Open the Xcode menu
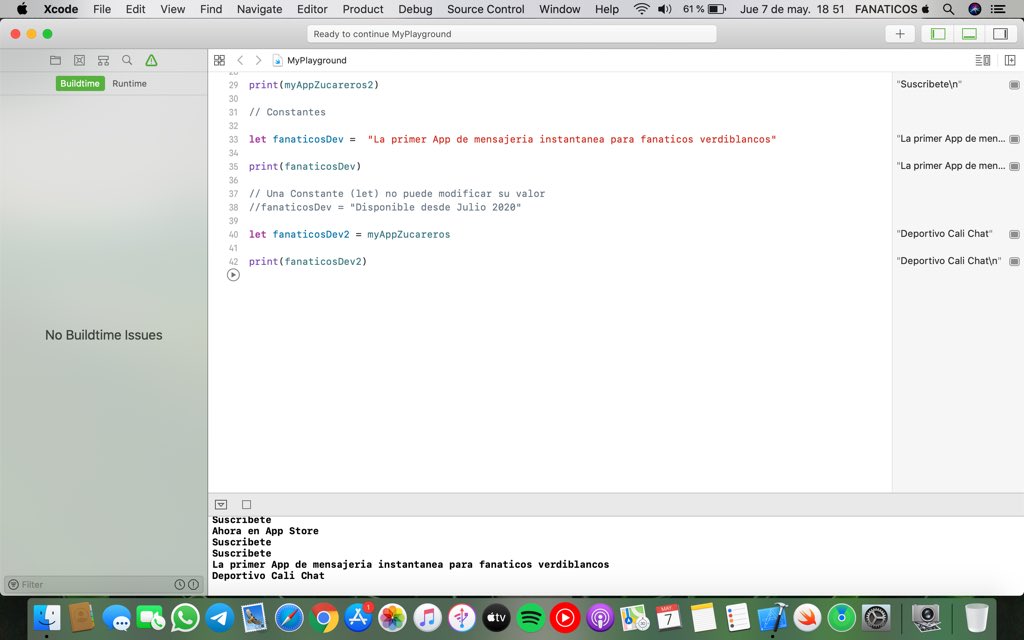Viewport: 1024px width, 640px height. [61, 9]
